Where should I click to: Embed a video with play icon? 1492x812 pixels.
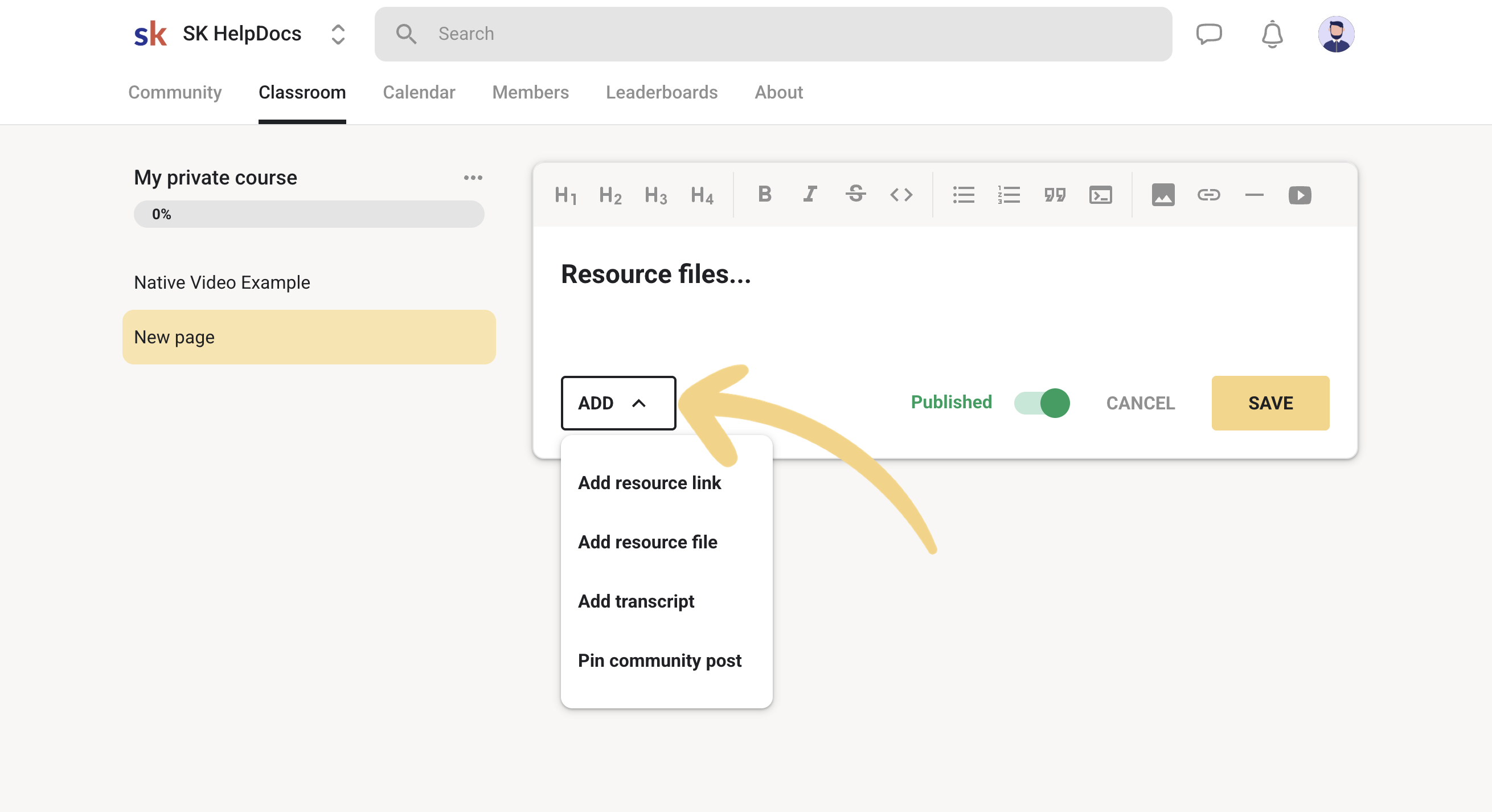[x=1299, y=195]
